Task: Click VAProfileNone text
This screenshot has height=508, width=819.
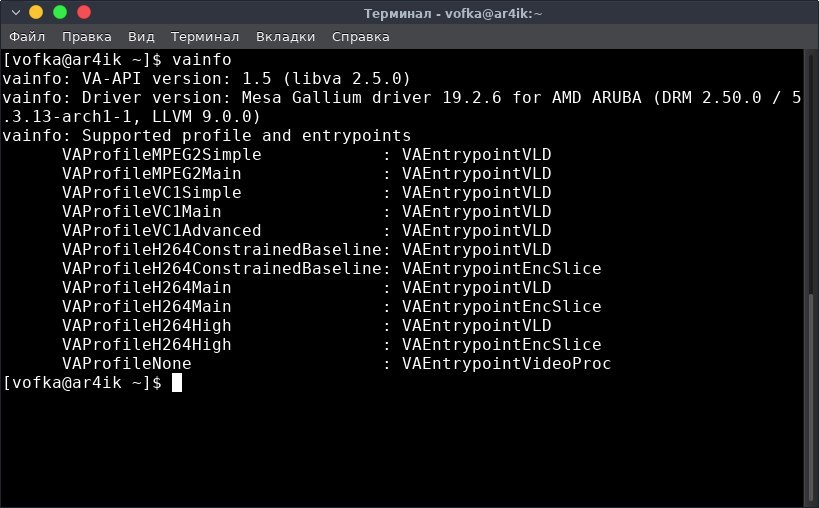Action: 126,363
